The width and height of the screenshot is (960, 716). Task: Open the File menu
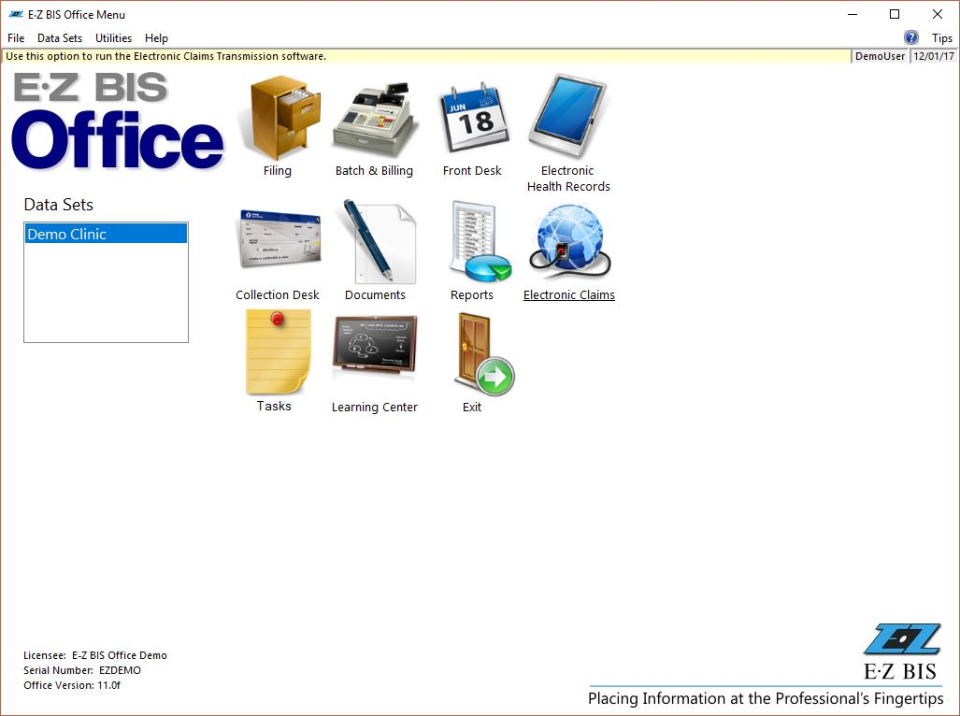15,38
